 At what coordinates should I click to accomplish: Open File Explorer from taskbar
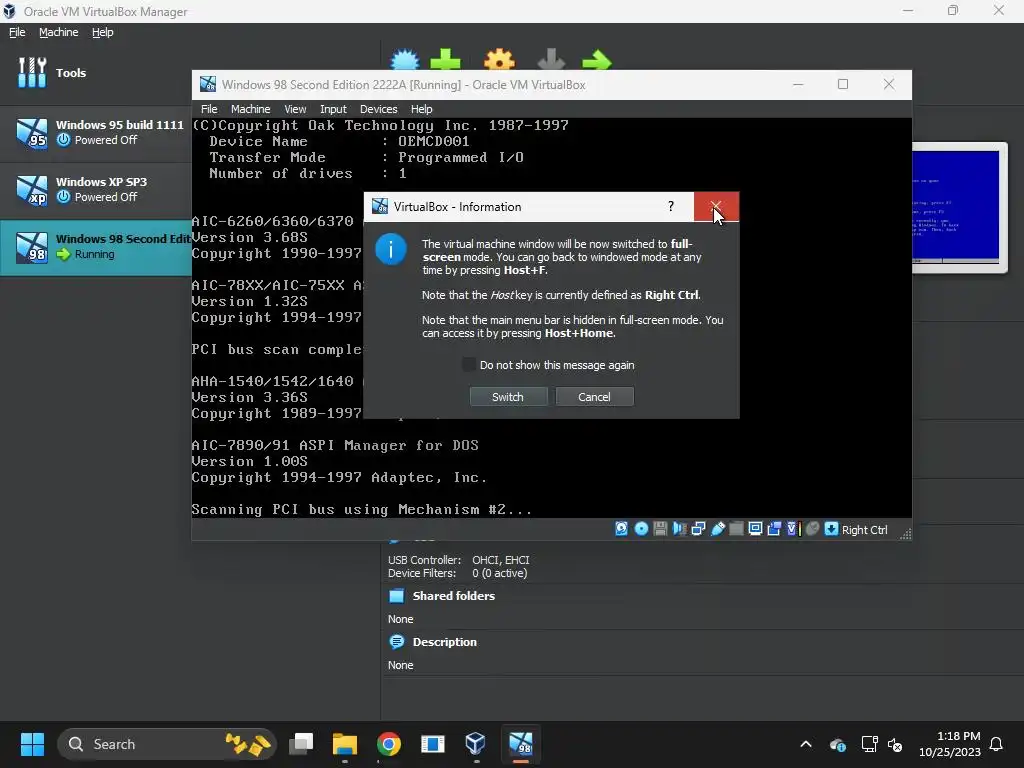point(345,744)
